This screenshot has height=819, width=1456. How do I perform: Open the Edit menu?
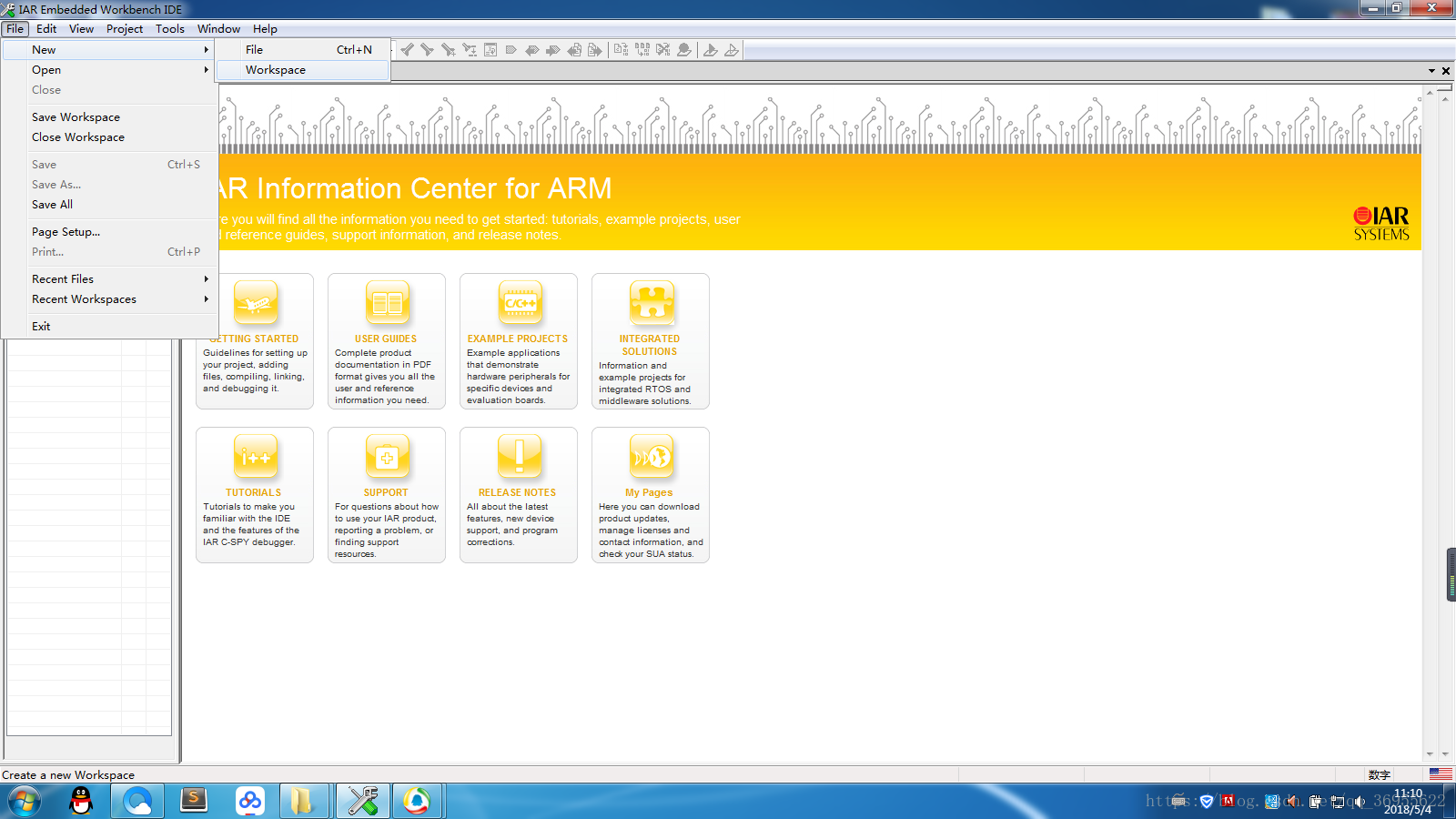pos(46,29)
